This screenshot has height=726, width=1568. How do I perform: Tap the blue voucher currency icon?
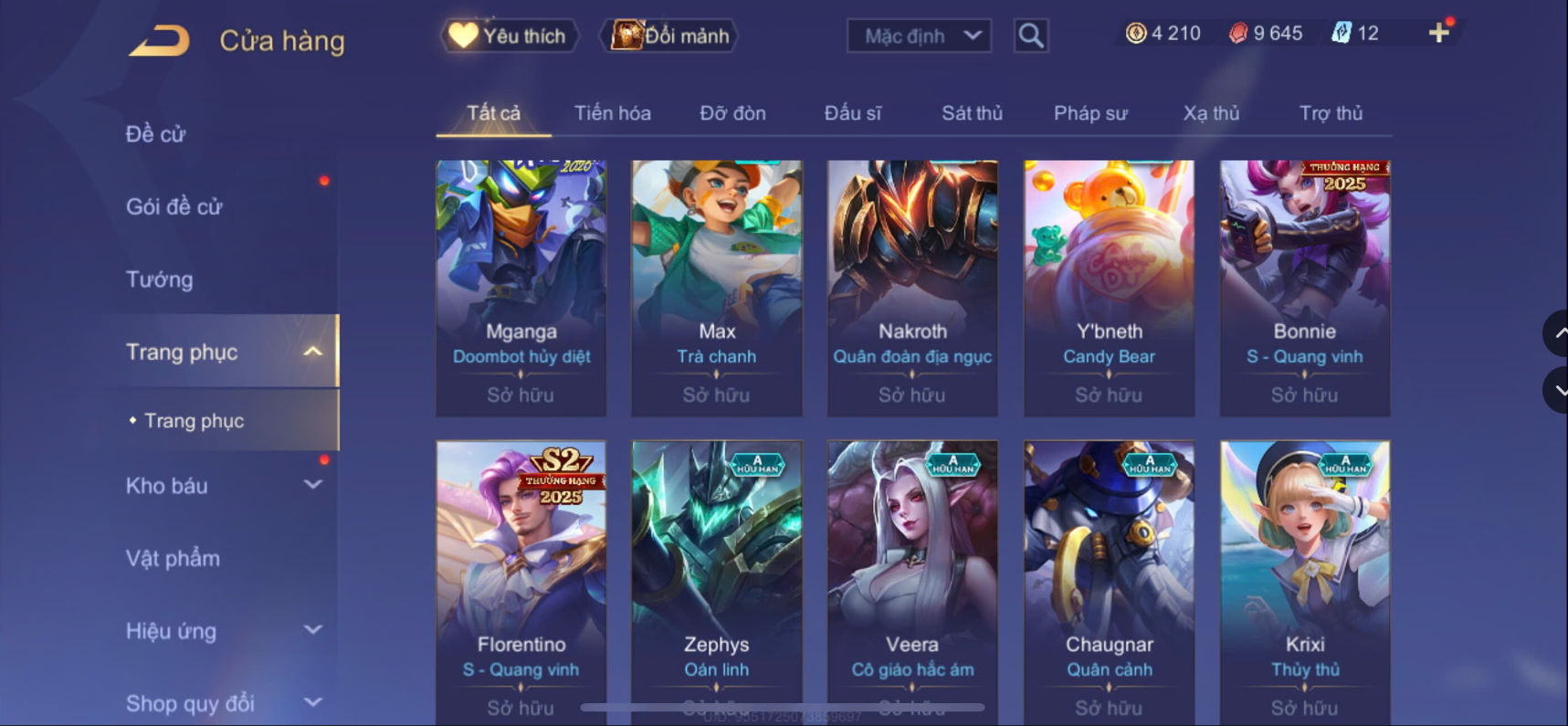coord(1341,34)
